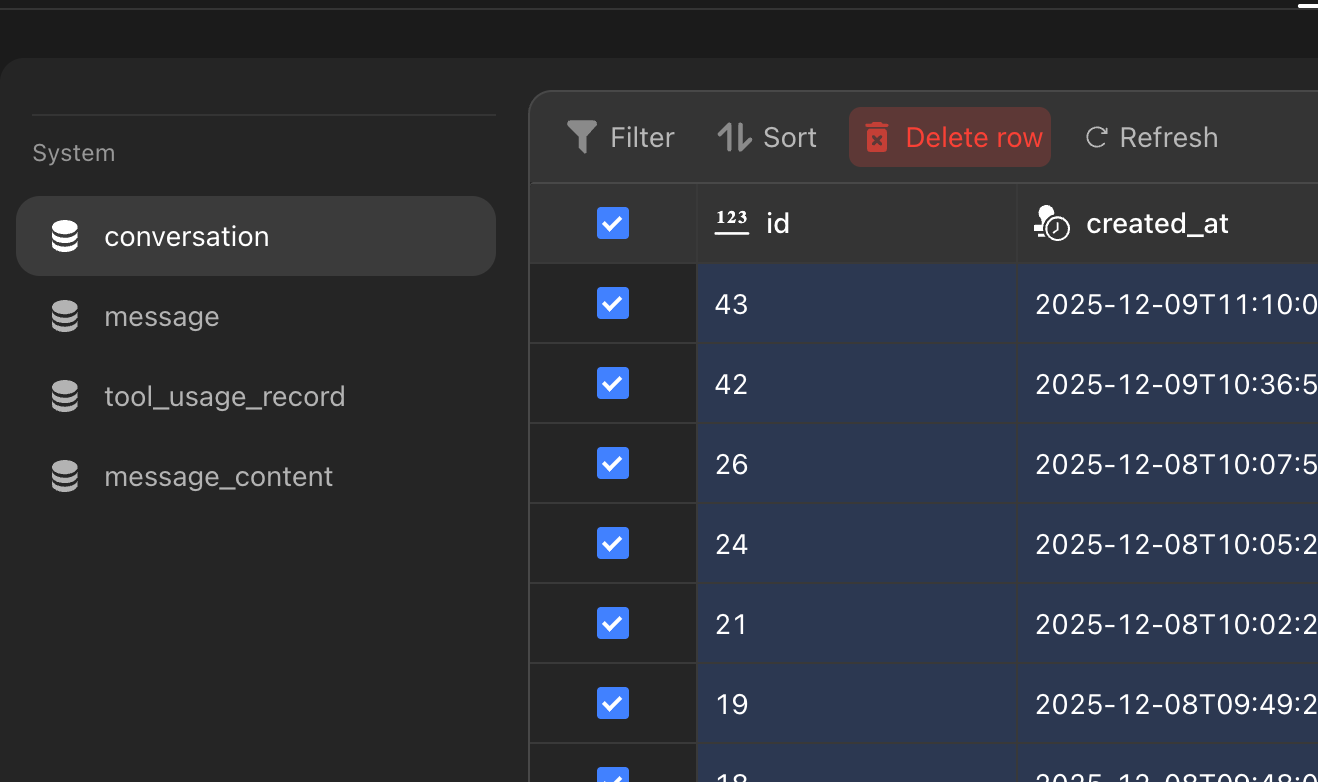The height and width of the screenshot is (782, 1318).
Task: Select tool_usage_record in the sidebar
Action: click(x=224, y=396)
